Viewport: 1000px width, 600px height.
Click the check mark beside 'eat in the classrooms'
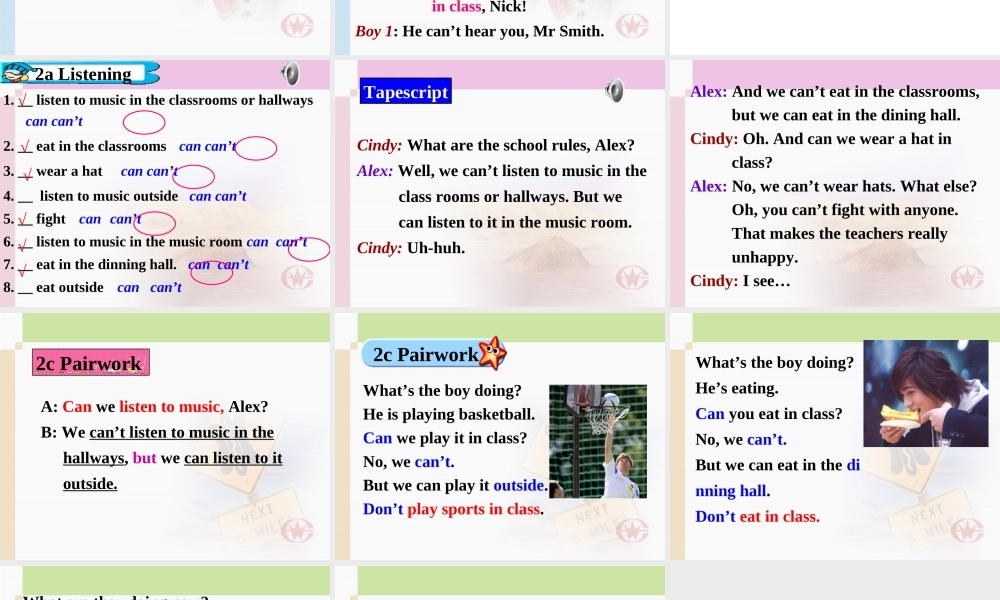coord(24,147)
